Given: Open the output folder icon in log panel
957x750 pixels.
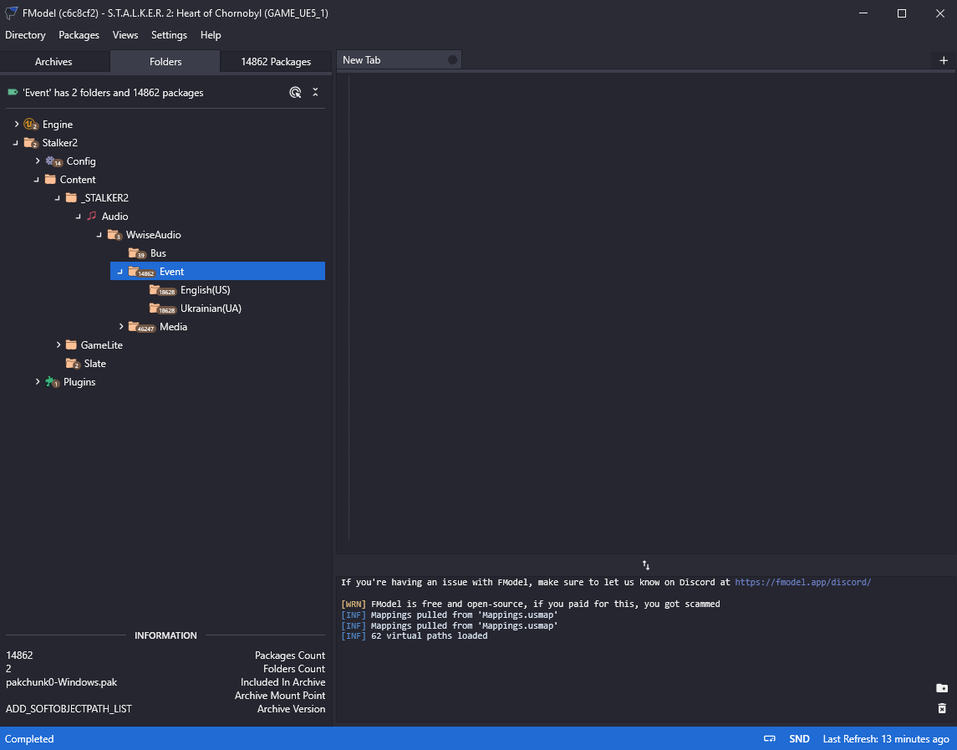Looking at the screenshot, I should point(942,688).
